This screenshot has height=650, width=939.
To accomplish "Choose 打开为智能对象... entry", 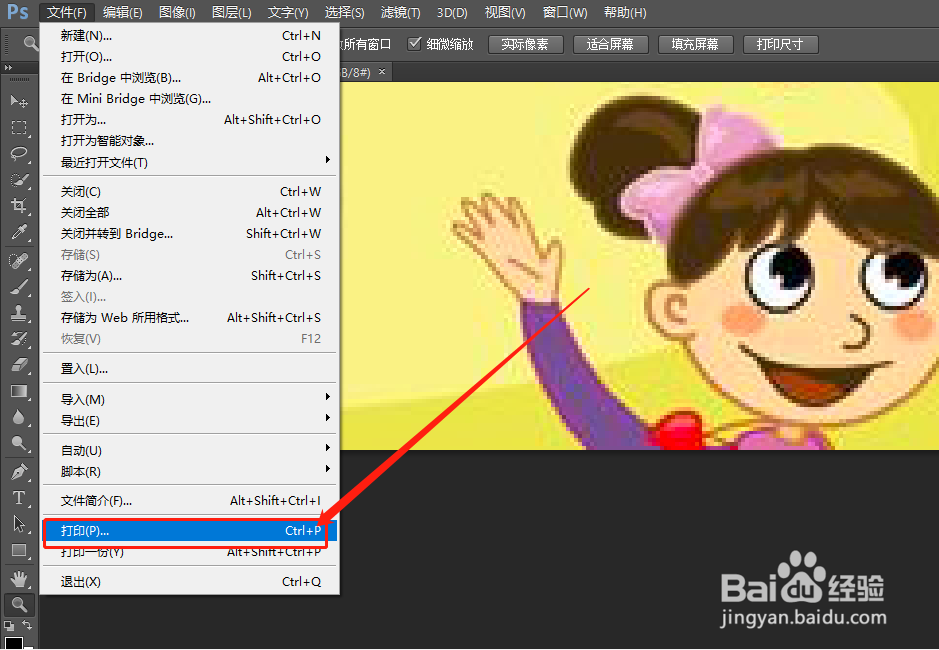I will point(189,140).
